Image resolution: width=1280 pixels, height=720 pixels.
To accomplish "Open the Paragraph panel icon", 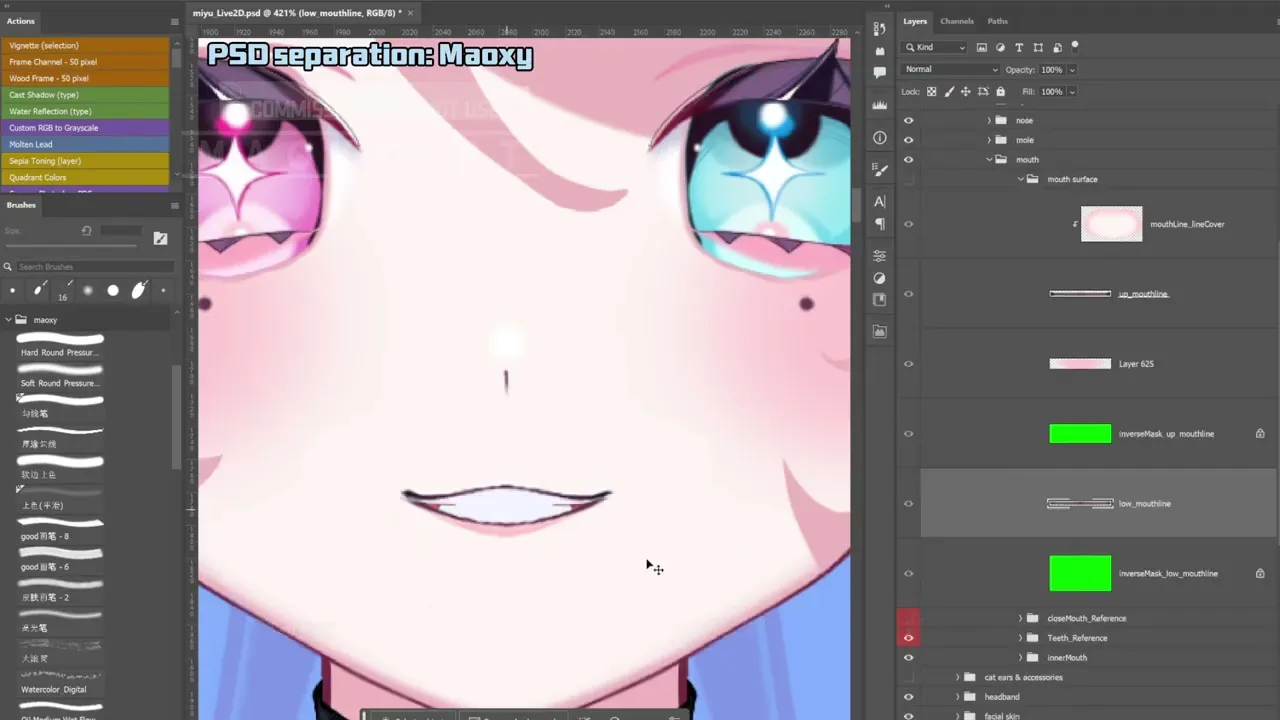I will tap(880, 224).
